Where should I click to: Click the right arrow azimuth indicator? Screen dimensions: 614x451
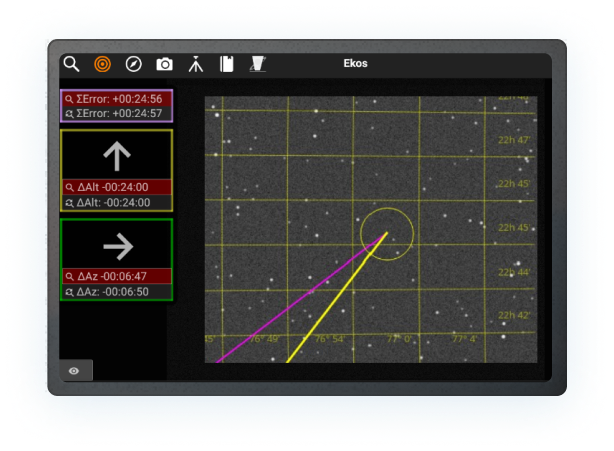(118, 247)
